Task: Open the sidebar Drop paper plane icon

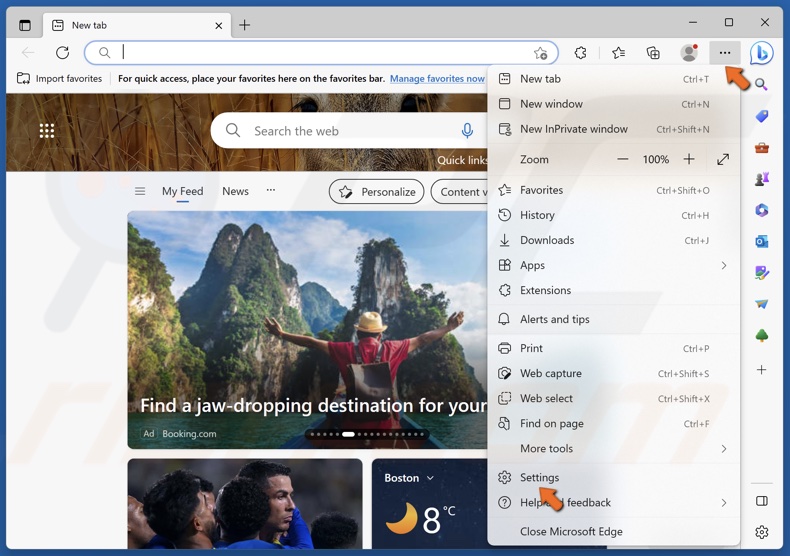Action: click(x=762, y=304)
